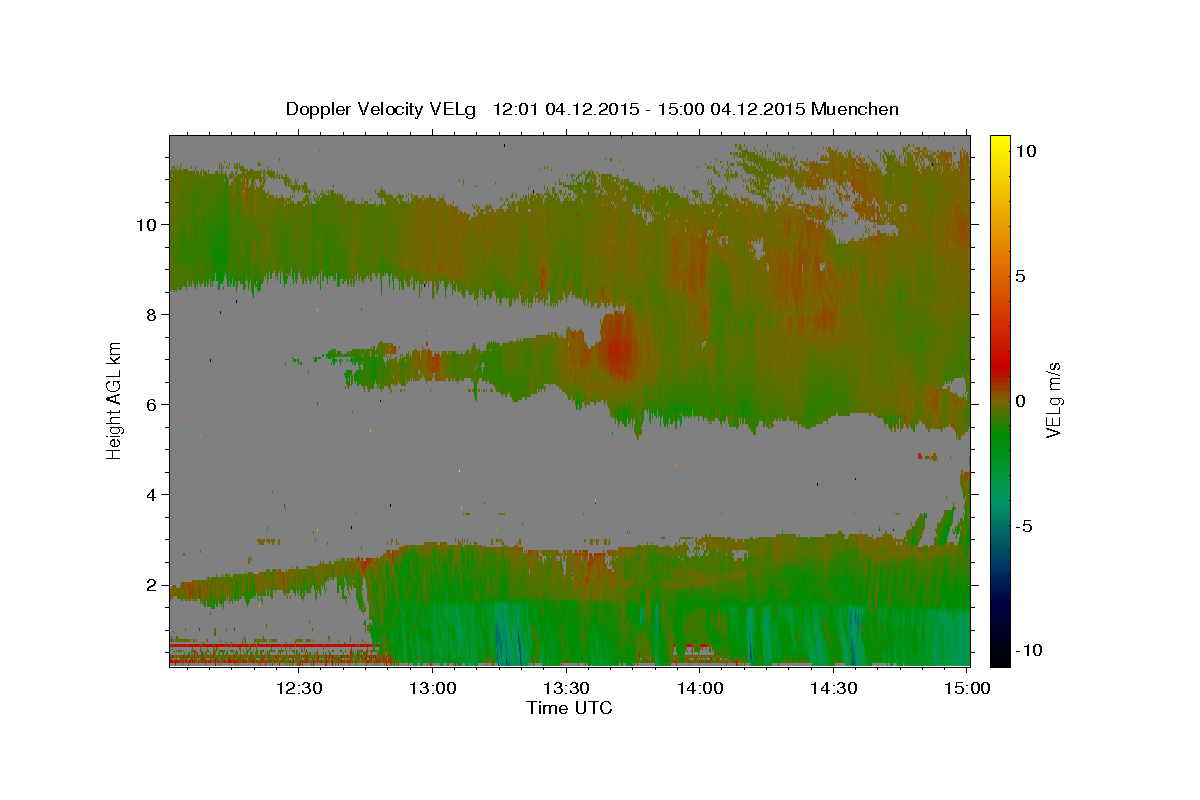
Task: Click the 'Height AGL km' axis label
Action: (x=115, y=400)
